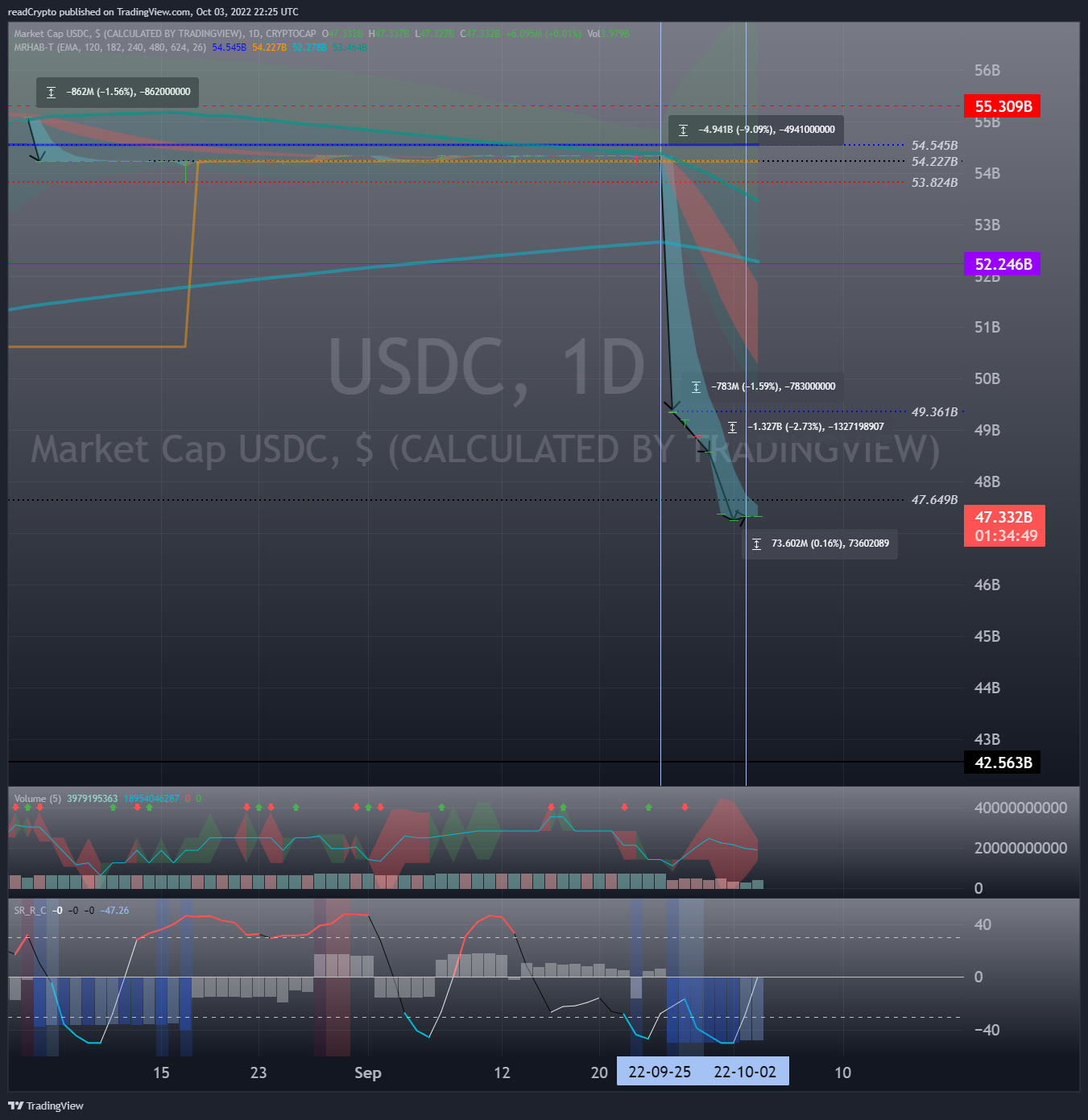This screenshot has width=1088, height=1120.
Task: Click the 40 oscillator axis tick
Action: (x=983, y=925)
